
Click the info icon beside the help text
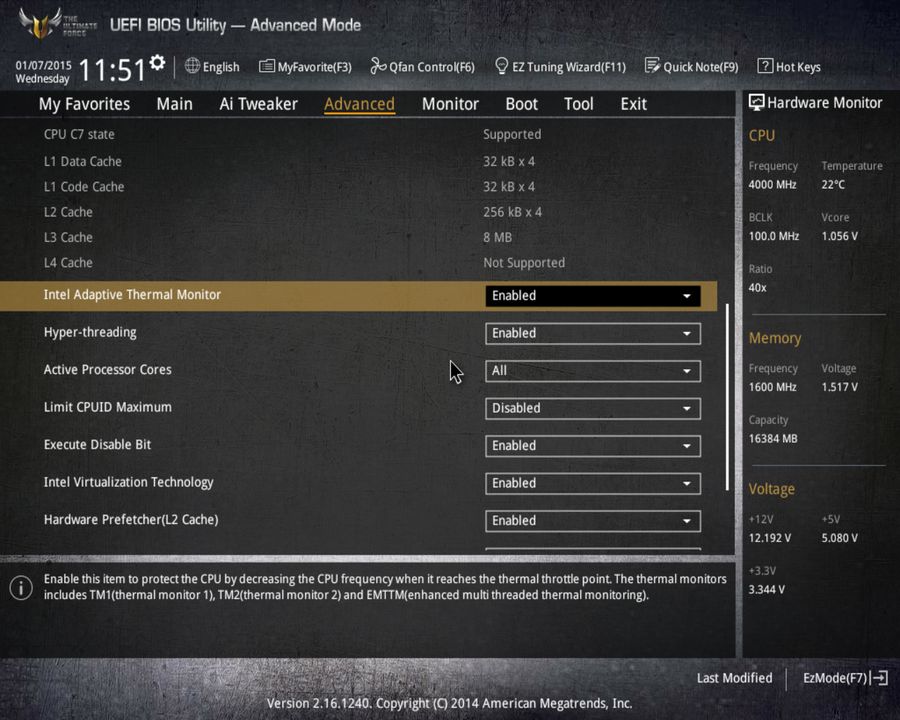[x=21, y=587]
